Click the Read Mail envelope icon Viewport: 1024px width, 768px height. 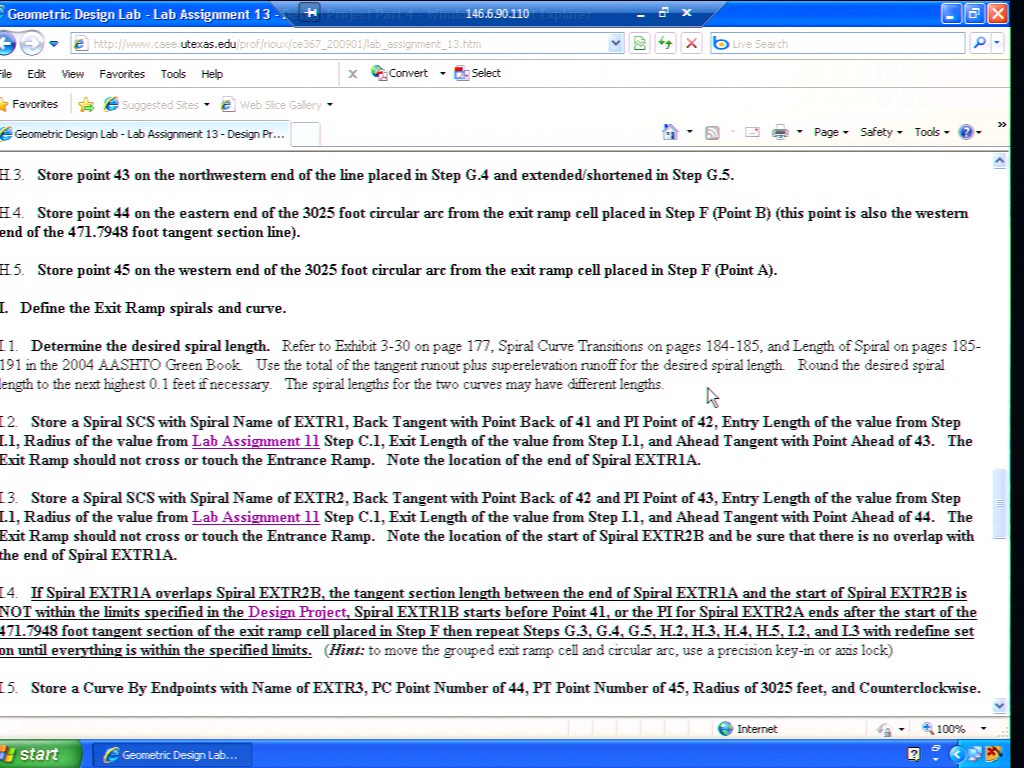[x=752, y=133]
